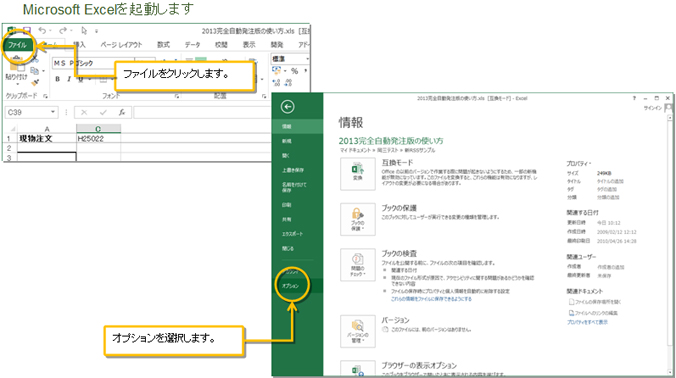Click the browser view options icon button
Screen dimensions: 676x378
point(357,369)
